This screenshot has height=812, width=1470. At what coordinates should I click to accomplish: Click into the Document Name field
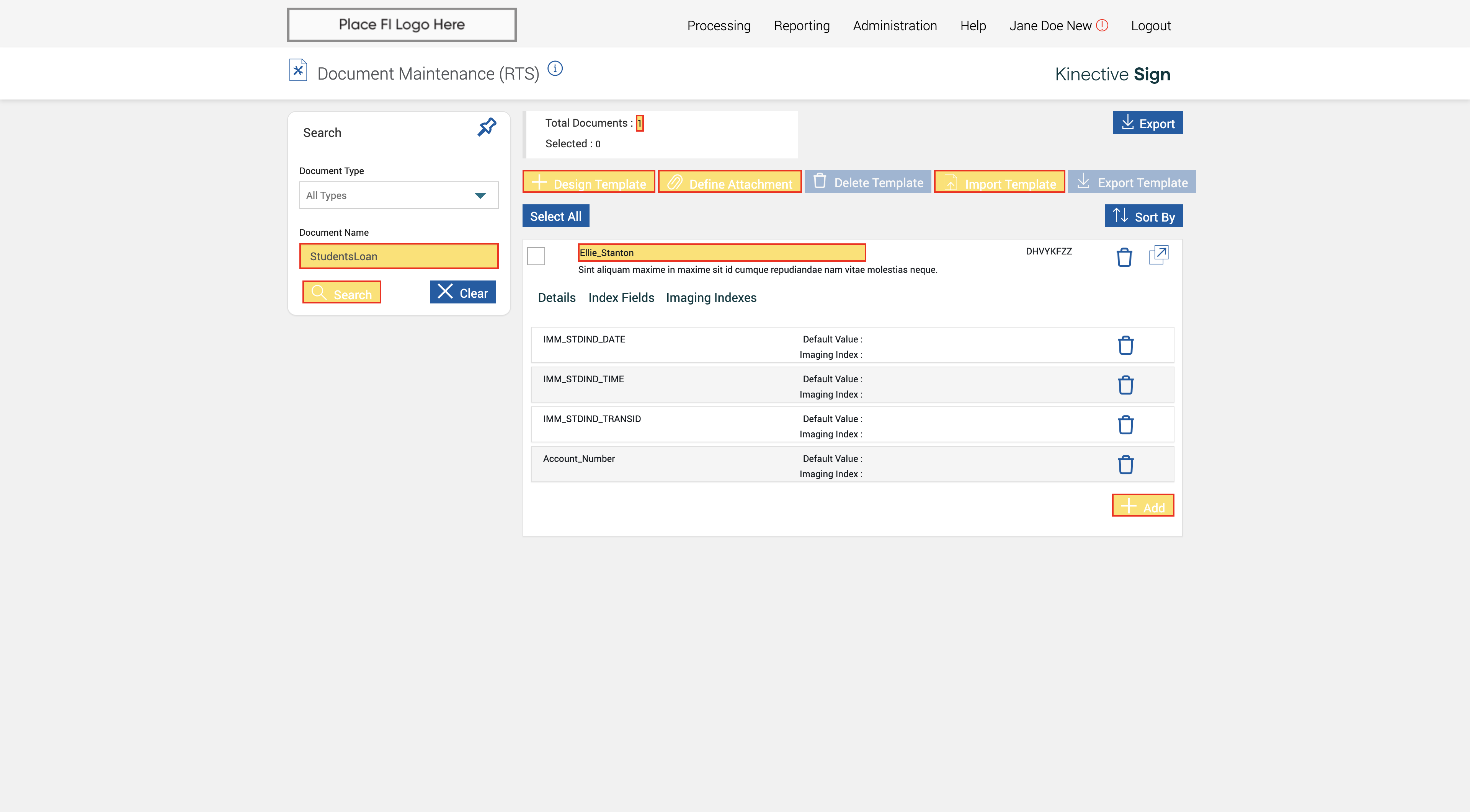[x=398, y=257]
